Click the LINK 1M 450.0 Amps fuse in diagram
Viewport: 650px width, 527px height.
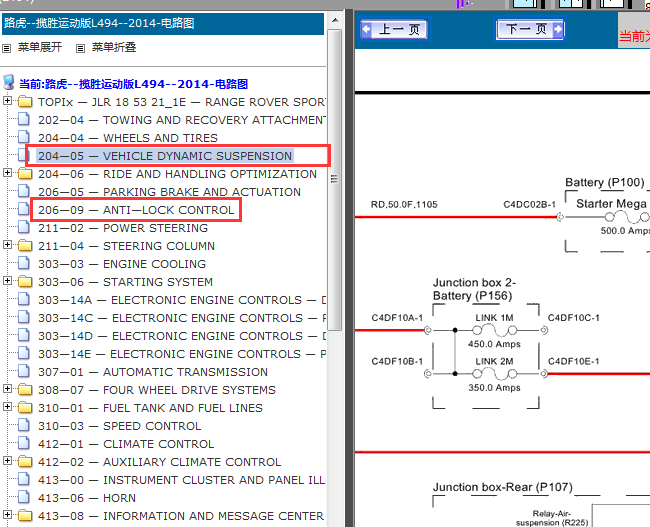click(494, 331)
